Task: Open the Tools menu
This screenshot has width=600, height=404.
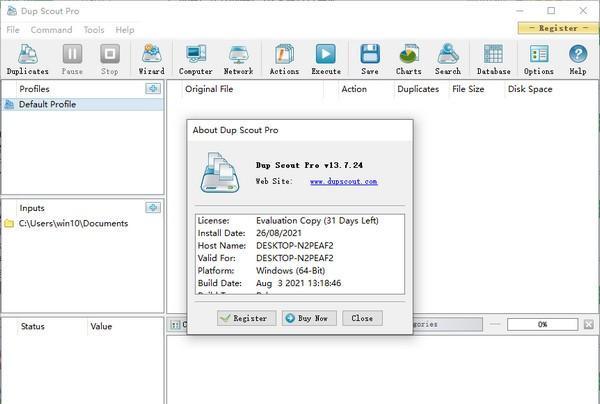Action: pyautogui.click(x=94, y=30)
